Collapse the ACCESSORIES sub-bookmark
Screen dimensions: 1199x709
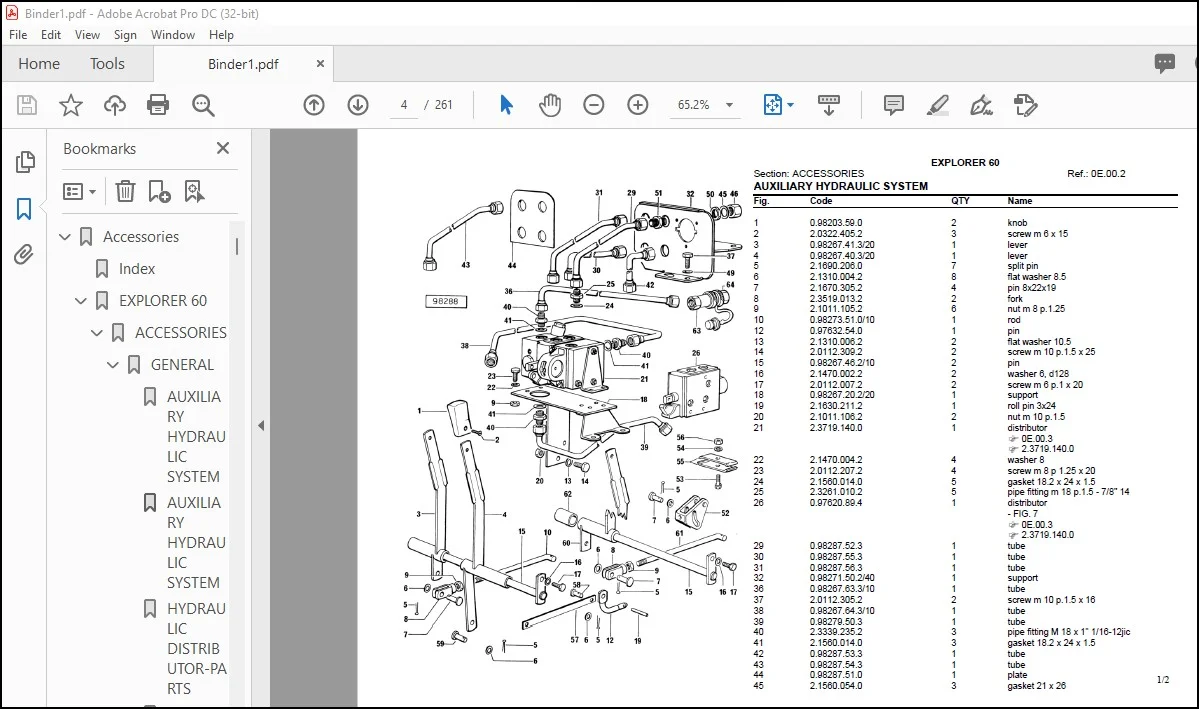click(x=96, y=333)
